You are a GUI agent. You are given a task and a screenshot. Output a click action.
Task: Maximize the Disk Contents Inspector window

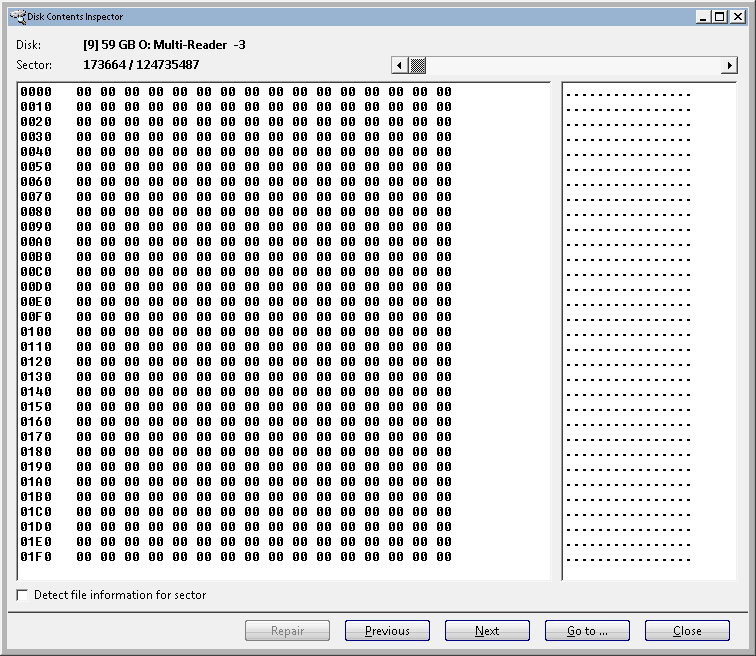point(719,17)
